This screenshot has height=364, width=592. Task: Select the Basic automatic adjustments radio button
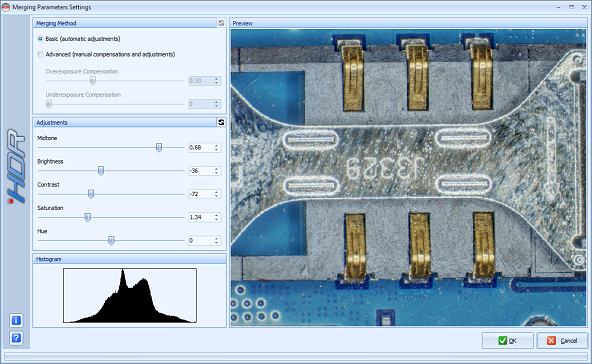pyautogui.click(x=40, y=39)
